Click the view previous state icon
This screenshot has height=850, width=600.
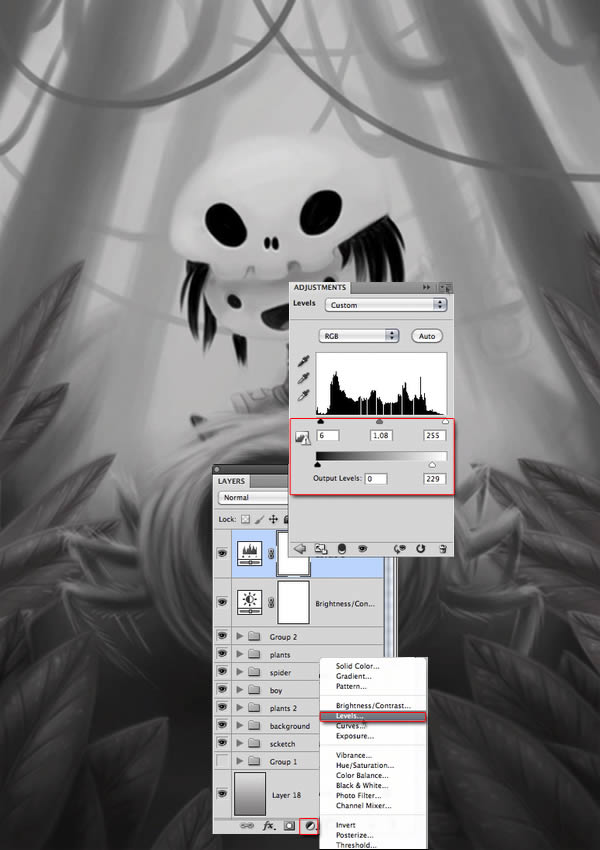click(x=400, y=549)
